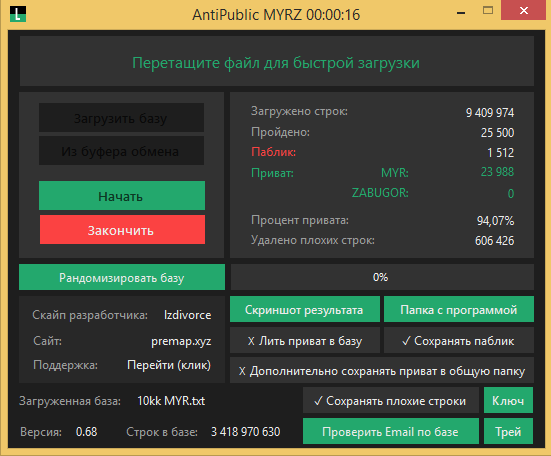Open the Перейти (клик) support link
Viewport: 551px width, 456px height.
(169, 365)
